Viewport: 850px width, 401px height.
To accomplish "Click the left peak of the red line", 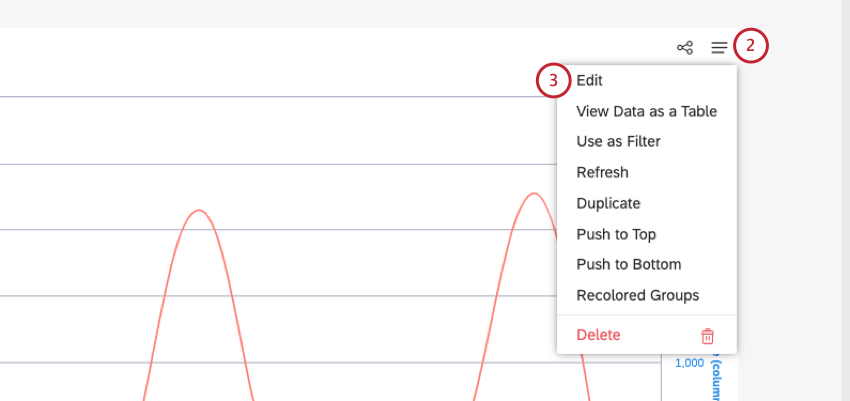I will 200,211.
